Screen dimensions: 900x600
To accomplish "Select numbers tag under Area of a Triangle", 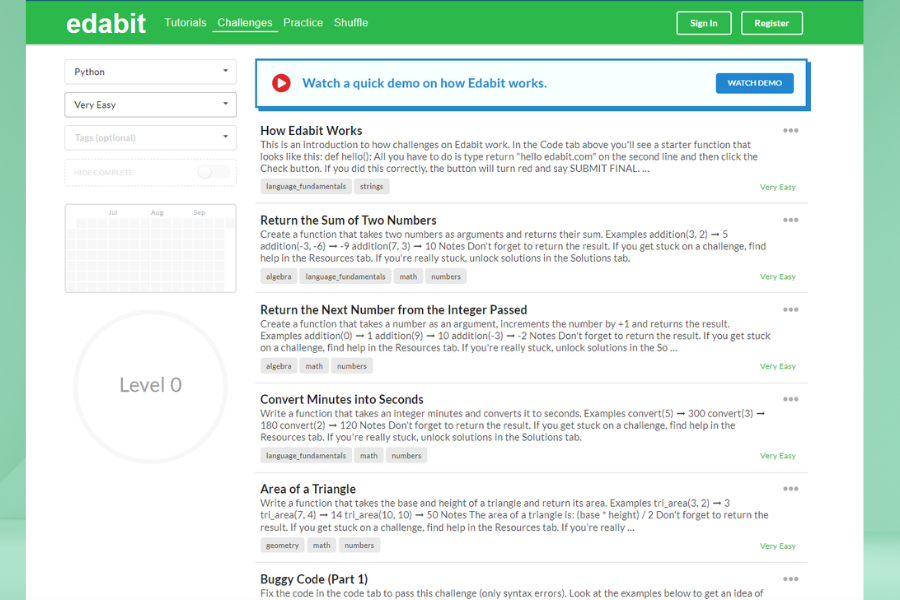I will [x=359, y=545].
